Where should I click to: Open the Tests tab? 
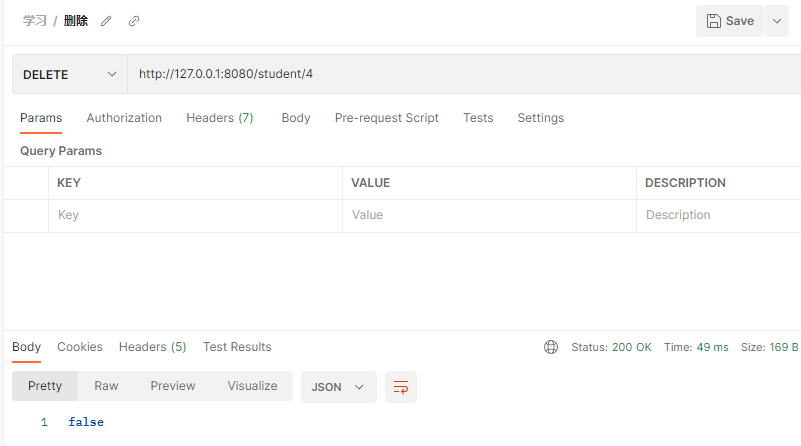478,118
